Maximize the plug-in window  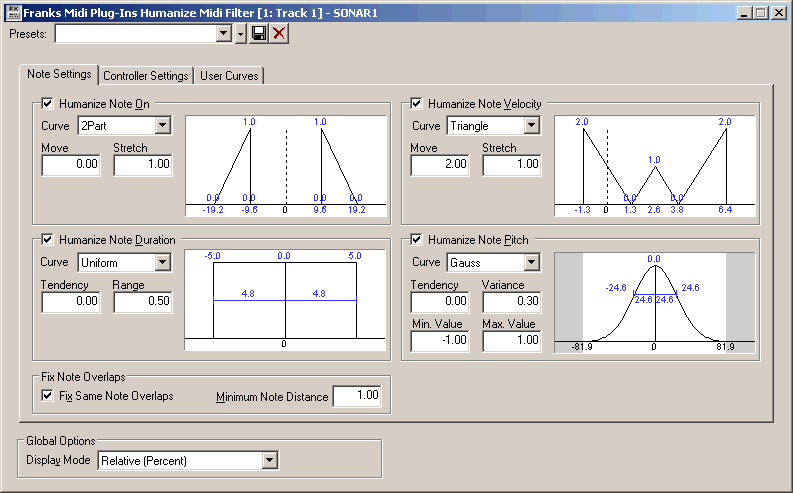(761, 13)
